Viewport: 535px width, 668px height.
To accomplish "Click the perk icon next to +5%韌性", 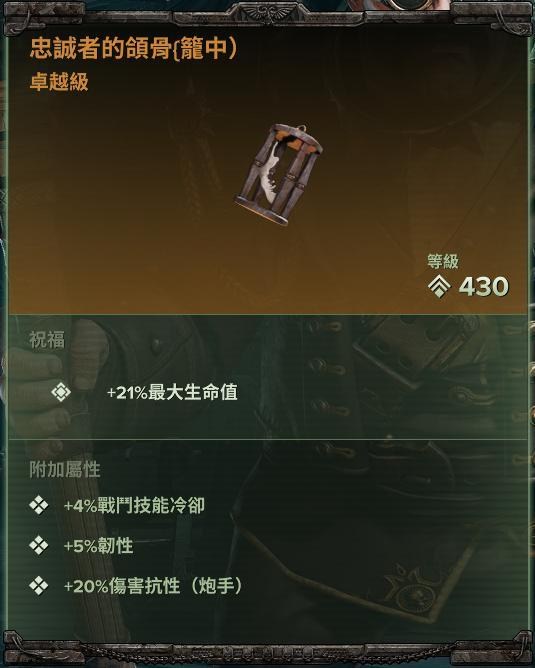I will pyautogui.click(x=39, y=546).
